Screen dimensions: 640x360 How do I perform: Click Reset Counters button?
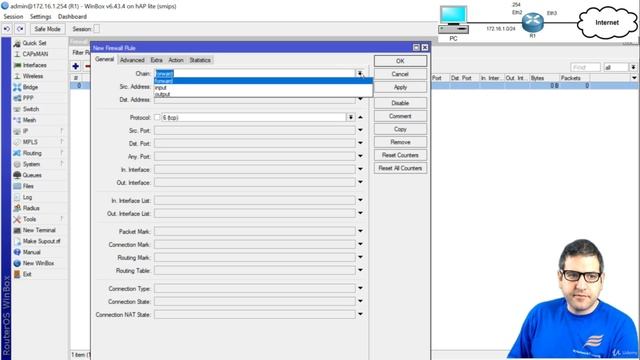point(400,156)
